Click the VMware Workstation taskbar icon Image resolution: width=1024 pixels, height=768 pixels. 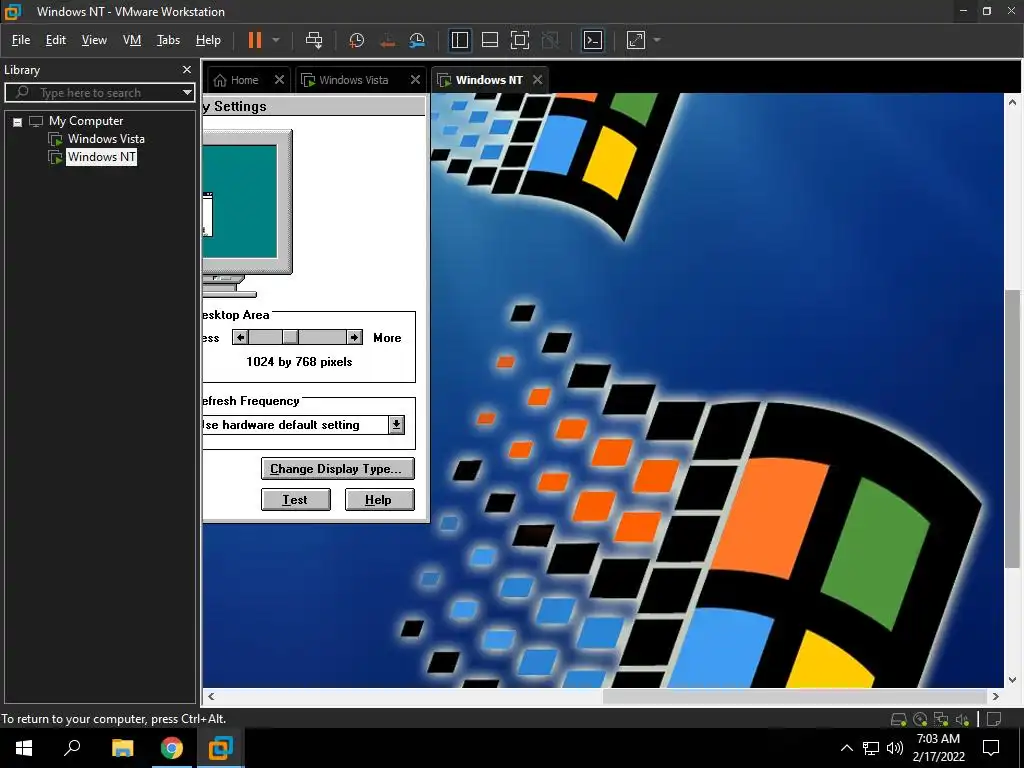(221, 748)
